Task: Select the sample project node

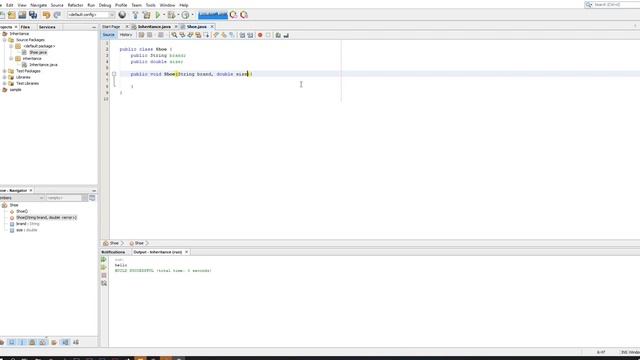Action: (16, 90)
